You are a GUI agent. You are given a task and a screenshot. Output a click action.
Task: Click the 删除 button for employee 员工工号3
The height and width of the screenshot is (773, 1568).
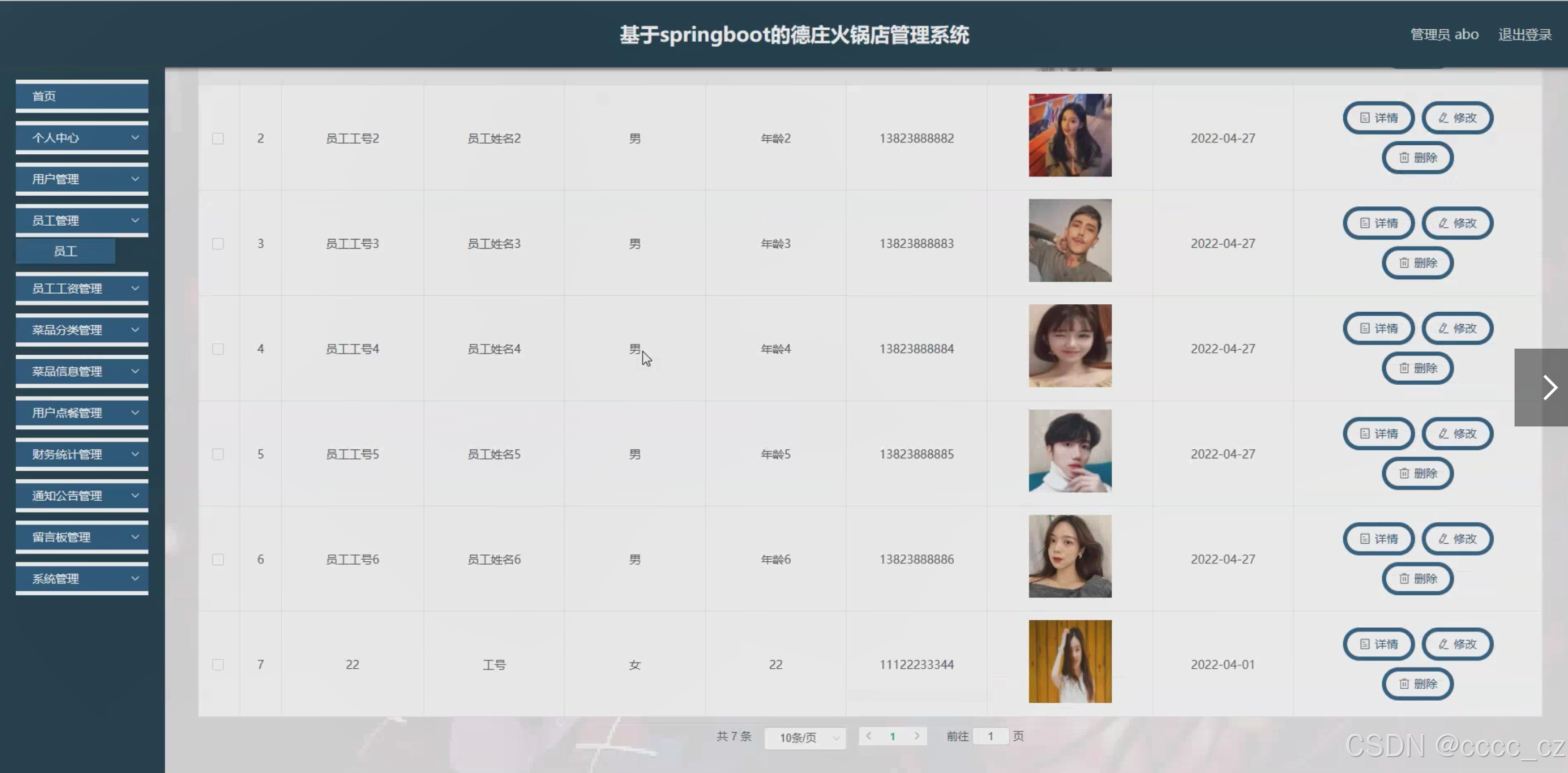point(1417,263)
